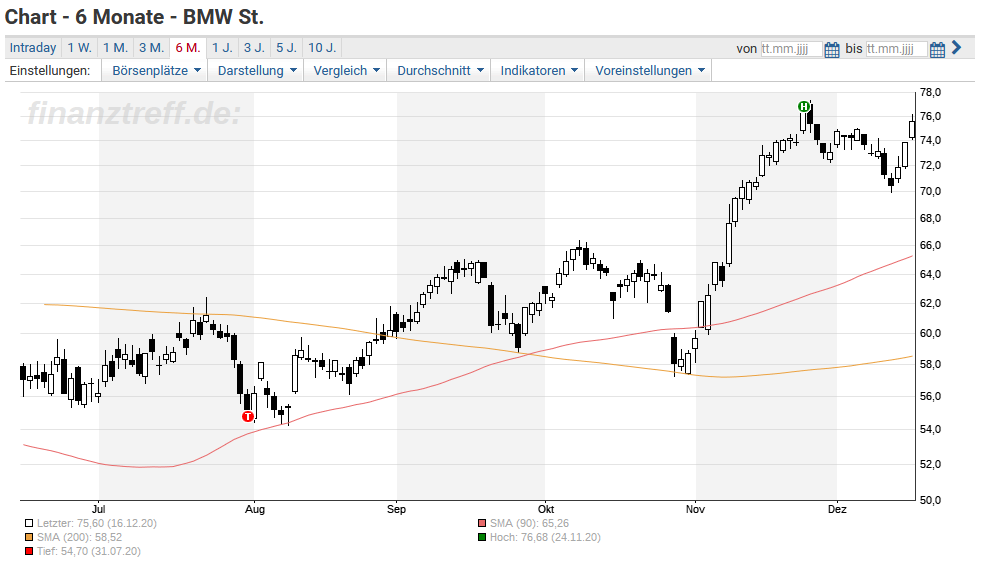Image resolution: width=984 pixels, height=566 pixels.
Task: Open the Vergleich dropdown
Action: 346,71
